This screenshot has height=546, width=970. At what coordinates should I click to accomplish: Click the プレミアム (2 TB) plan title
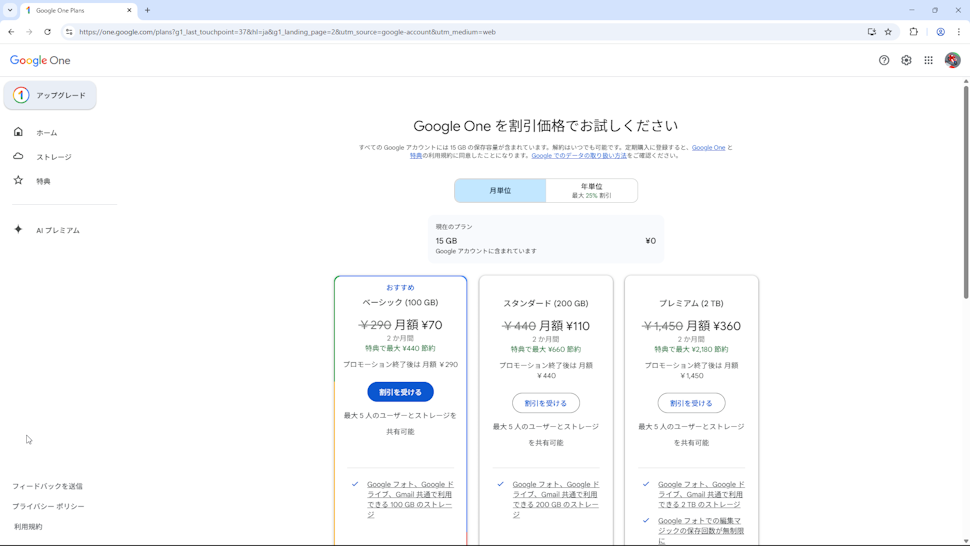tap(691, 303)
